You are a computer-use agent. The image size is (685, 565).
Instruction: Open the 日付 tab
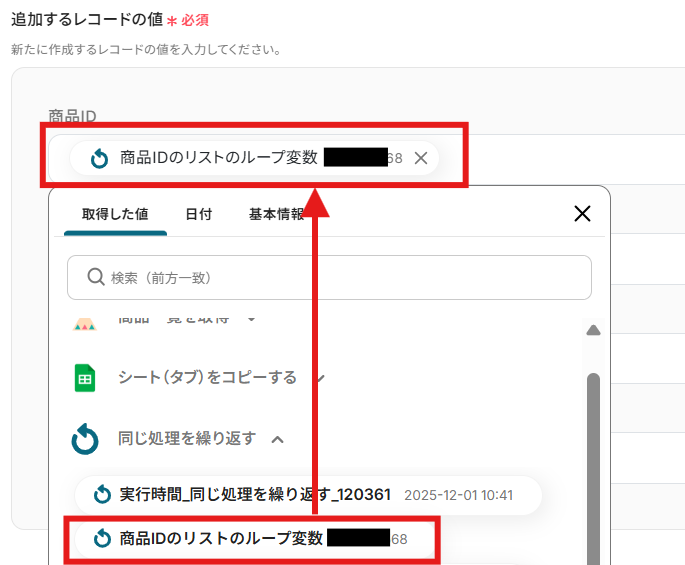click(x=199, y=214)
